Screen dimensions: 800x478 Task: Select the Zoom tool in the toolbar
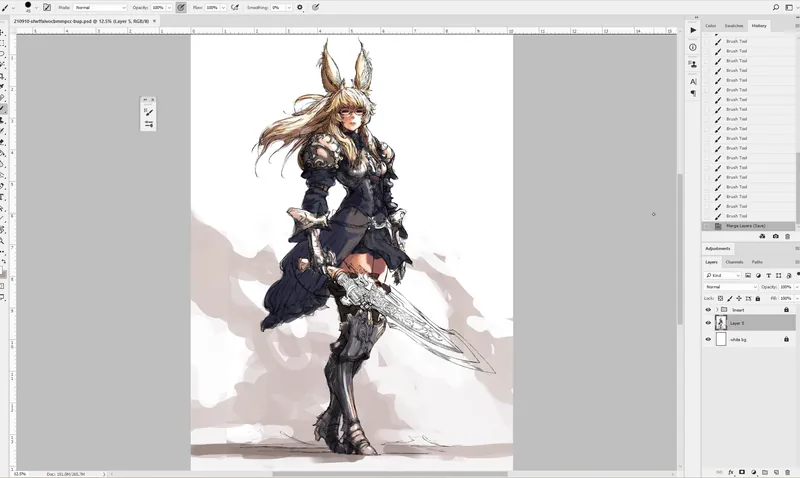(3, 241)
